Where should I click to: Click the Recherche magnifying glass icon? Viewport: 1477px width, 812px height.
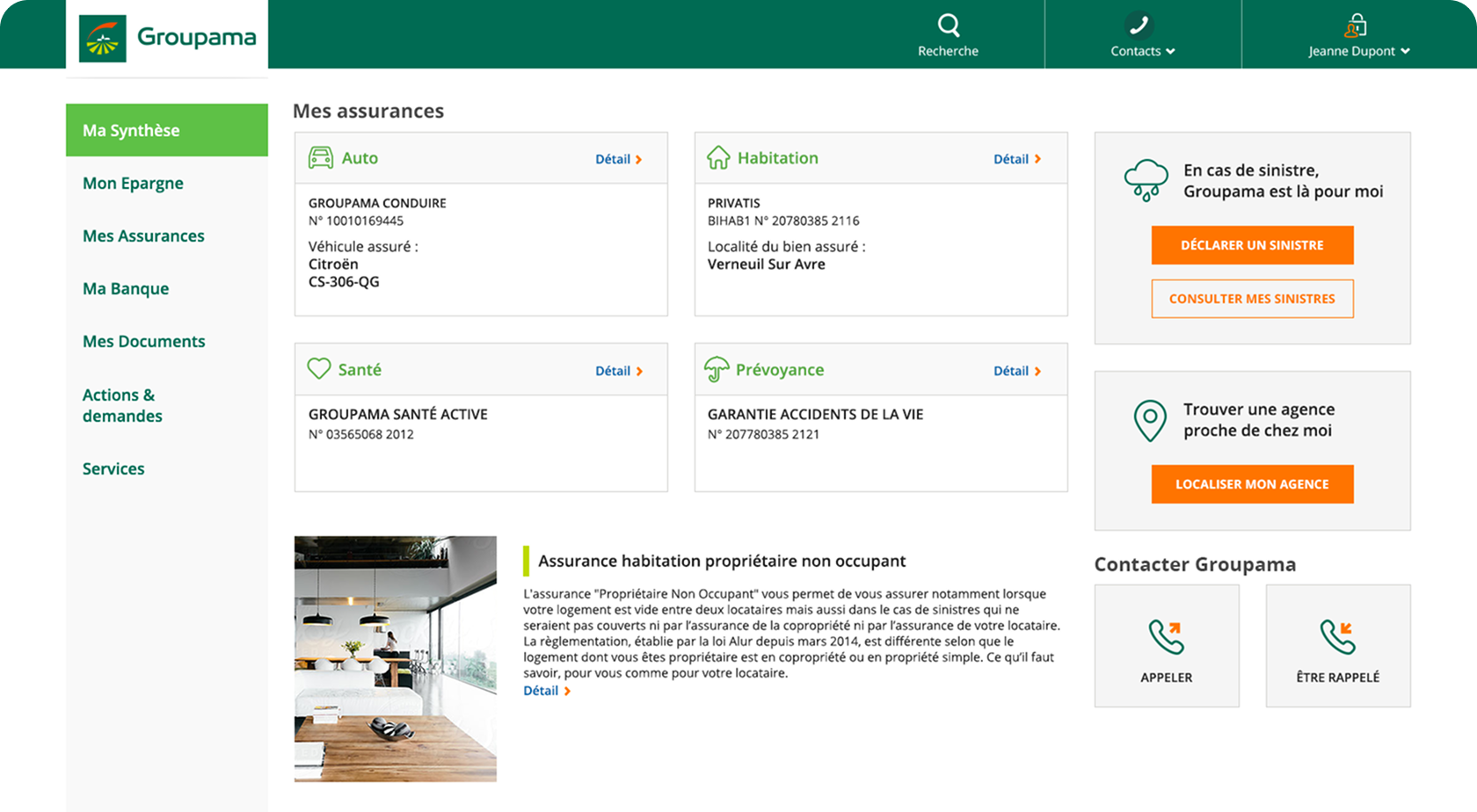pos(949,25)
